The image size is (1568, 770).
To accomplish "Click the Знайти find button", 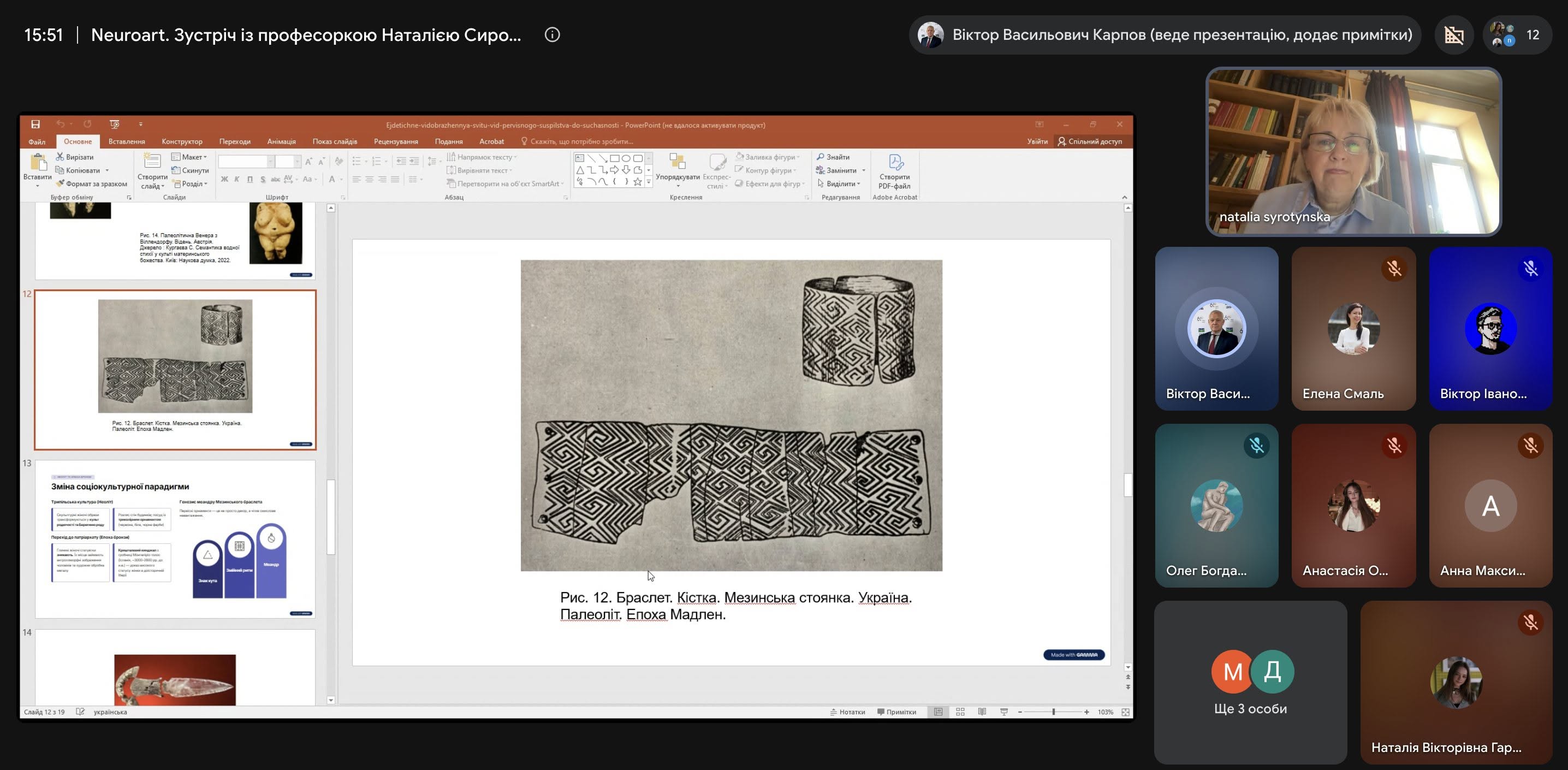I will click(x=833, y=157).
